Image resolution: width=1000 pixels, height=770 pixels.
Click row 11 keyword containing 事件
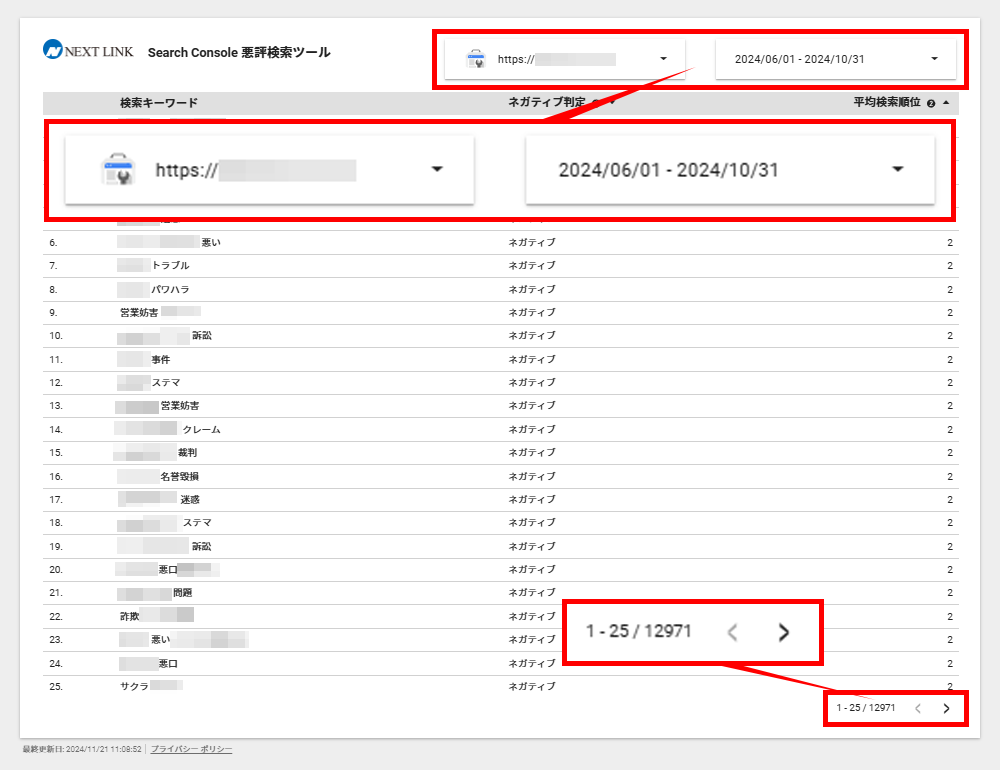coord(161,359)
